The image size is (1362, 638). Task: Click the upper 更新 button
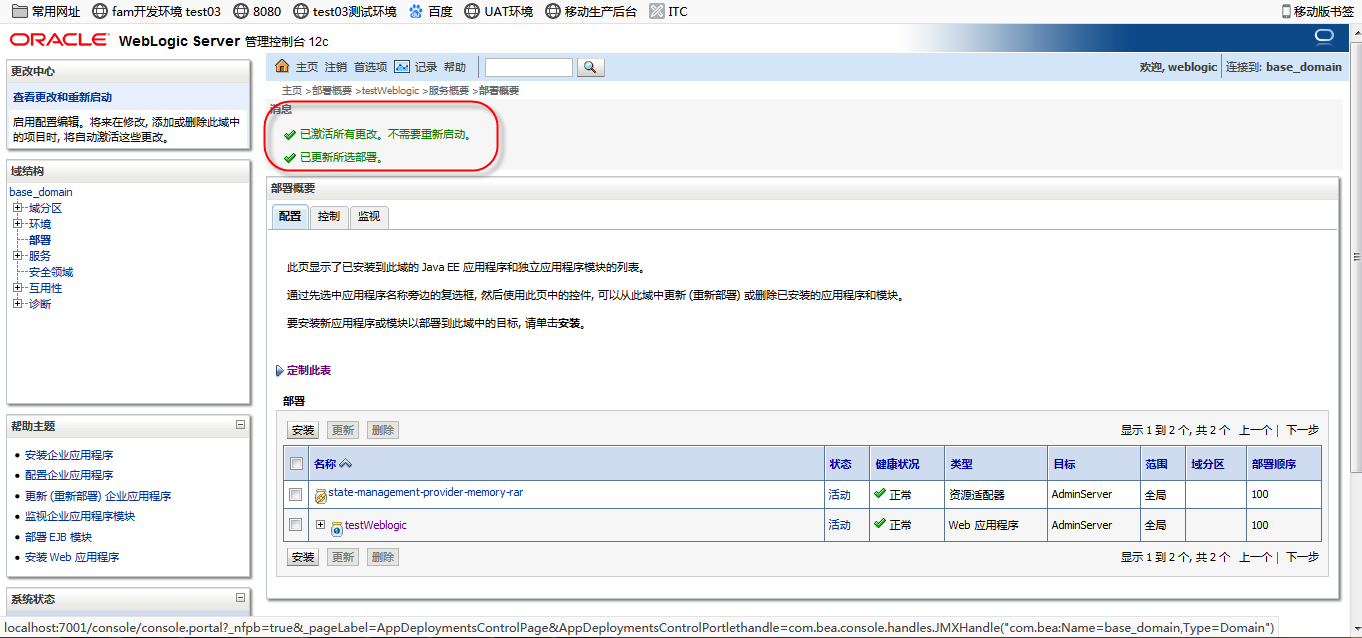[343, 430]
